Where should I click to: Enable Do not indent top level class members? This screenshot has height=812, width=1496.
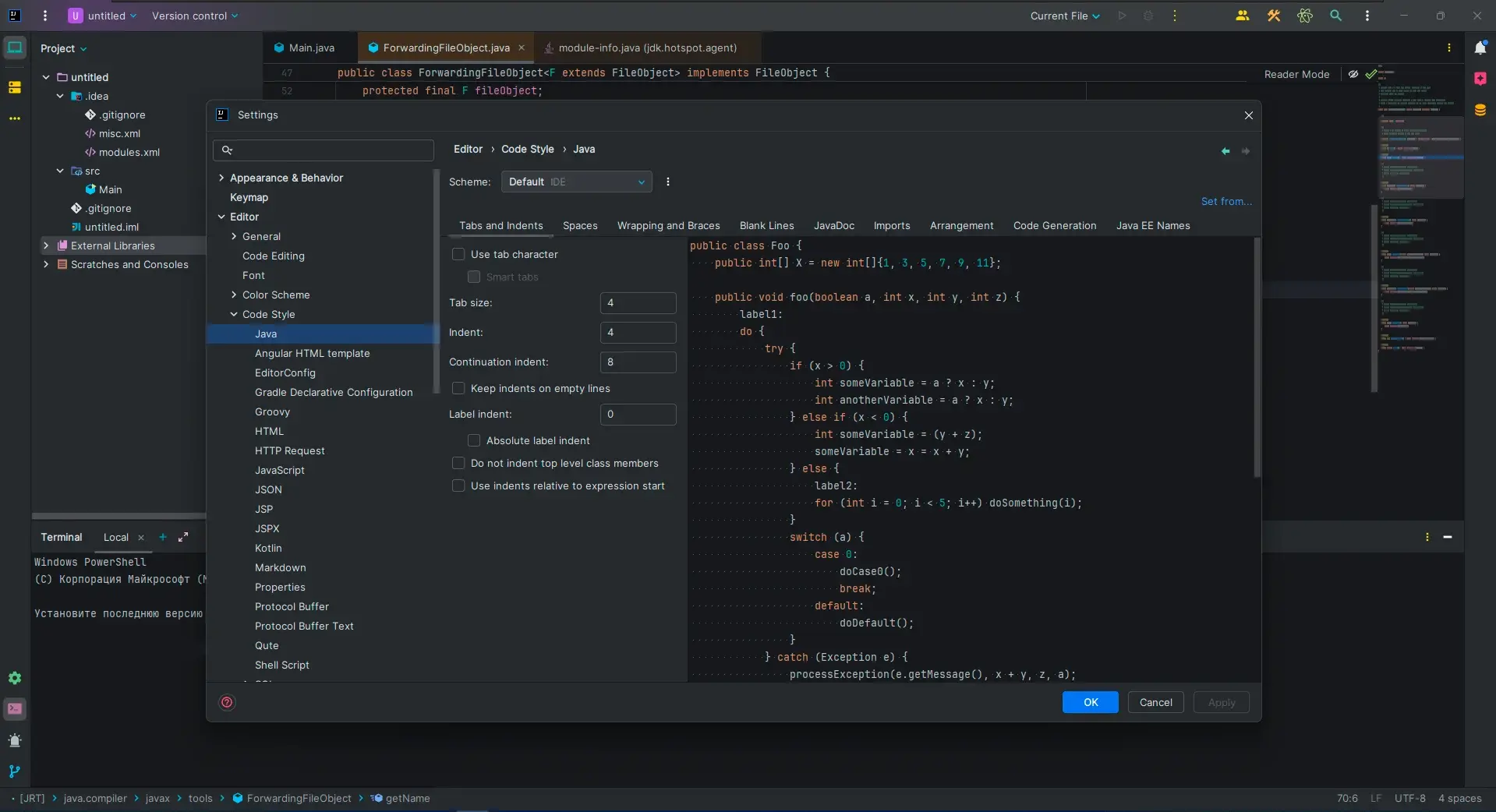pyautogui.click(x=458, y=463)
